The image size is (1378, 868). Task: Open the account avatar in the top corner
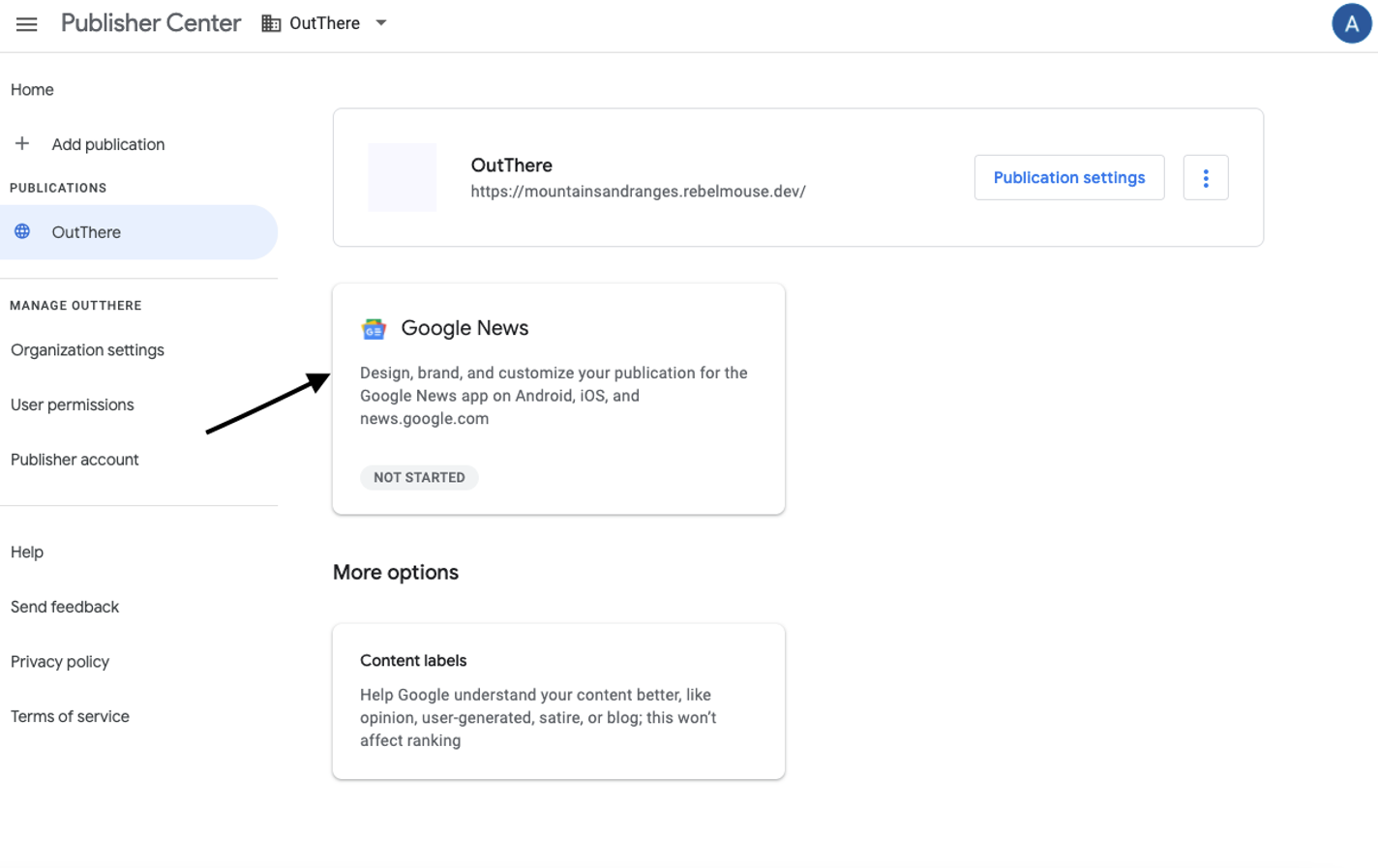[1352, 23]
